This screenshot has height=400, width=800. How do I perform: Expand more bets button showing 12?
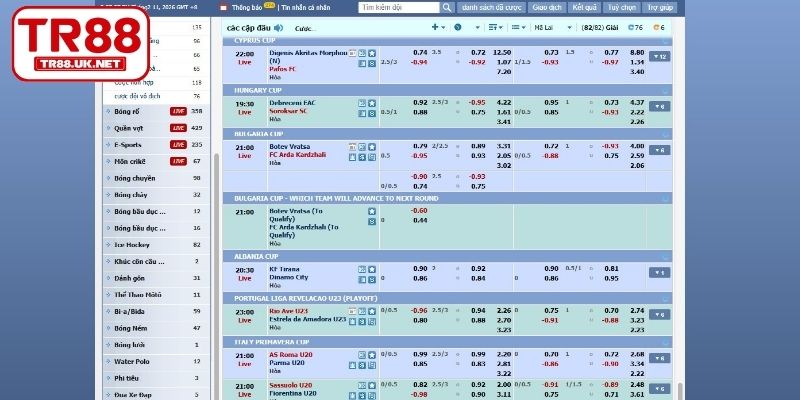(659, 57)
